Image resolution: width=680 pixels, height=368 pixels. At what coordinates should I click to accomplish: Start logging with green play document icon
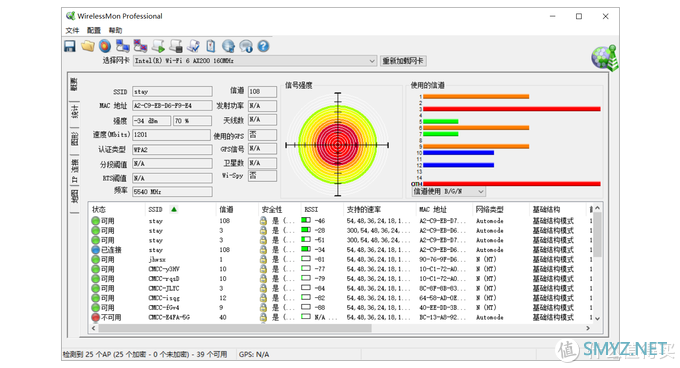158,46
